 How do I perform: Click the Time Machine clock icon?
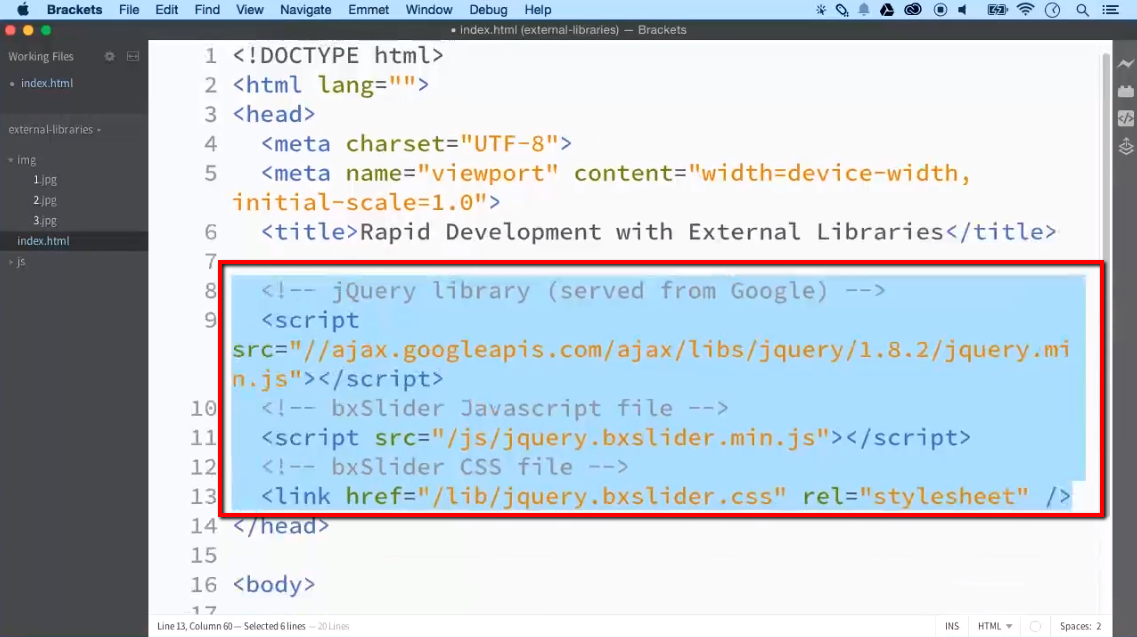pos(1052,9)
